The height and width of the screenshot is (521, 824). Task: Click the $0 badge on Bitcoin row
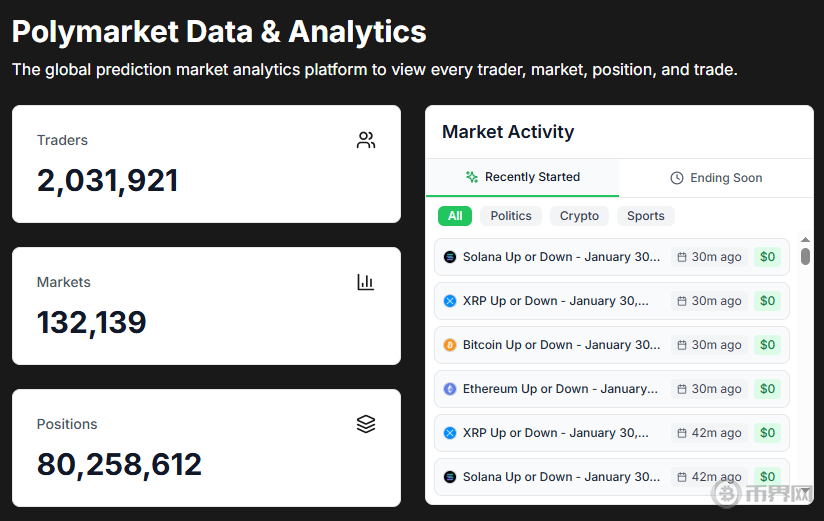coord(767,345)
